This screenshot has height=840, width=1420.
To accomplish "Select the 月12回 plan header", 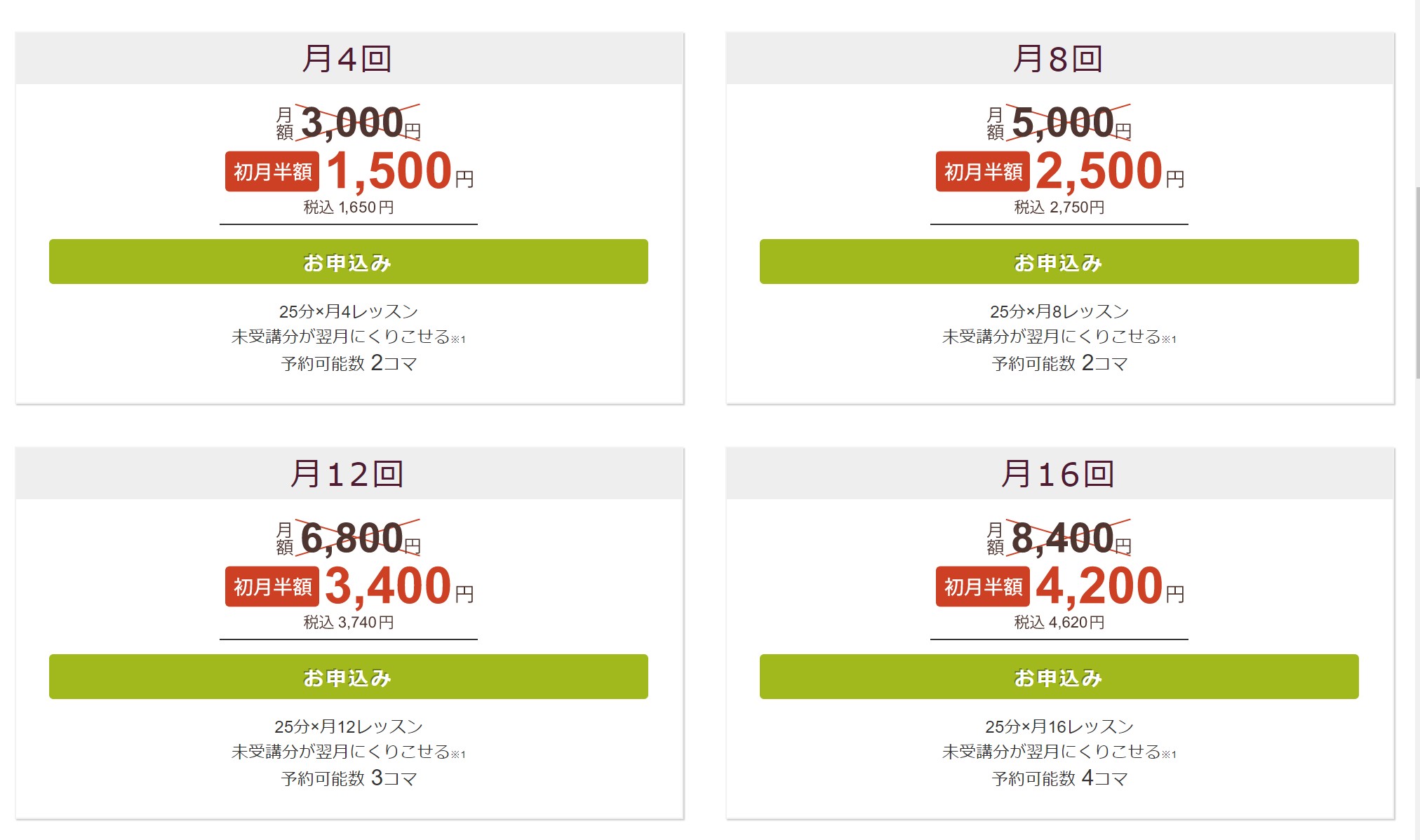I will pos(349,473).
